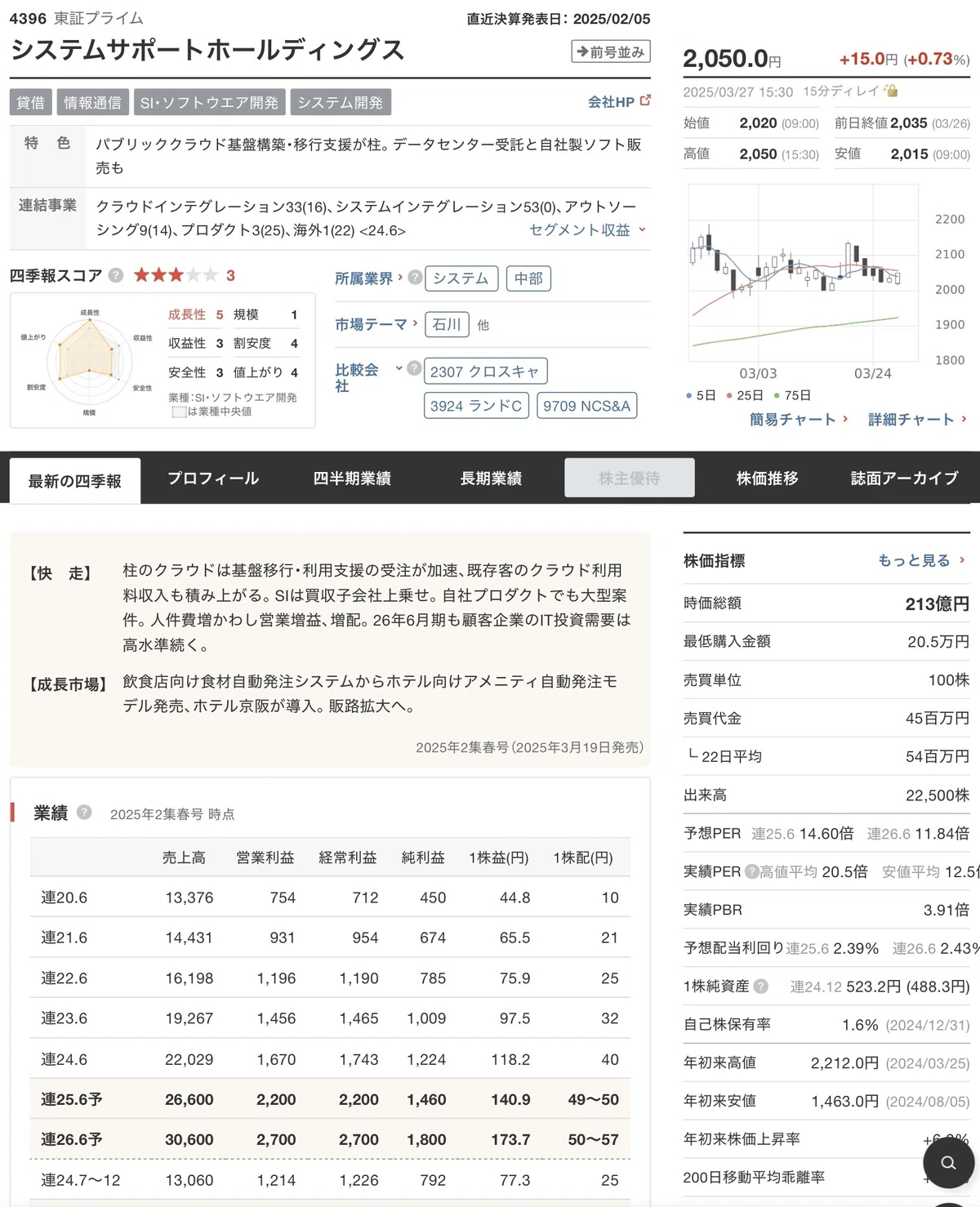Open the 詳細チャート link
Image resolution: width=980 pixels, height=1207 pixels.
pos(917,419)
